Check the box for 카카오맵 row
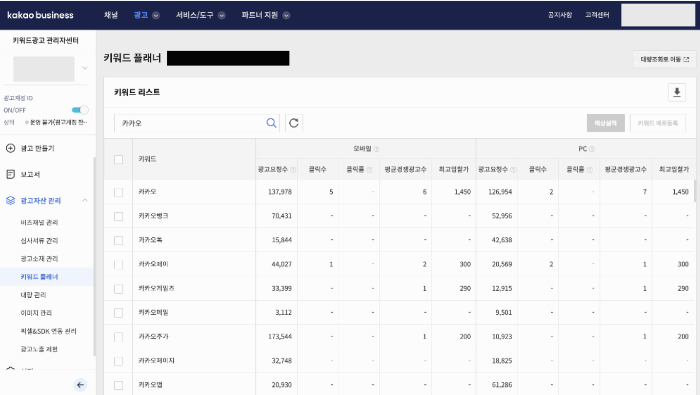Screen dimensions: 700x395 (118, 385)
